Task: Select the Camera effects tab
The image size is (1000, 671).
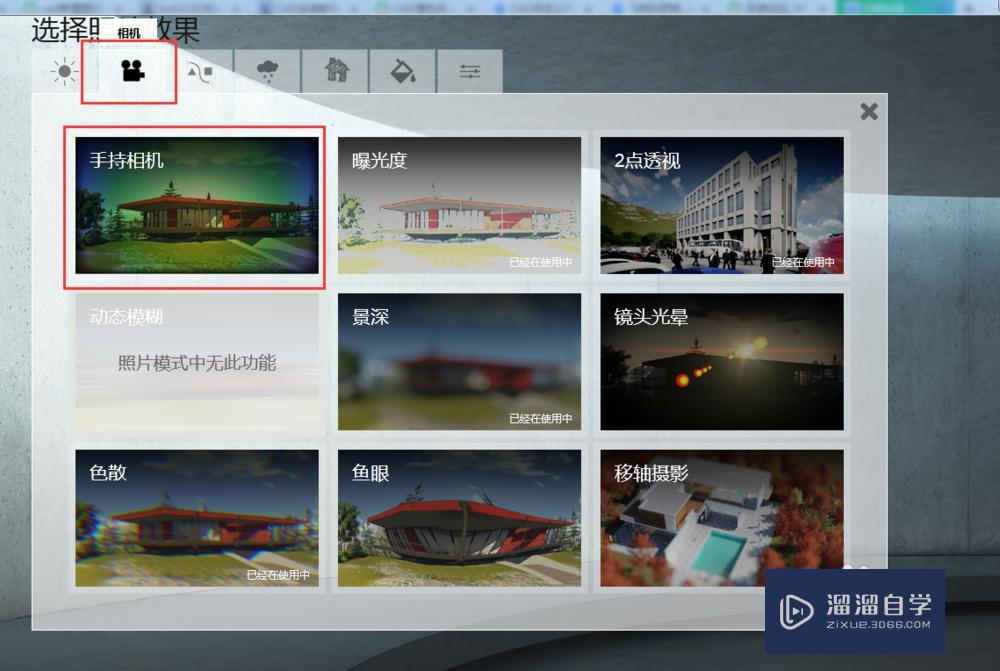Action: (133, 71)
